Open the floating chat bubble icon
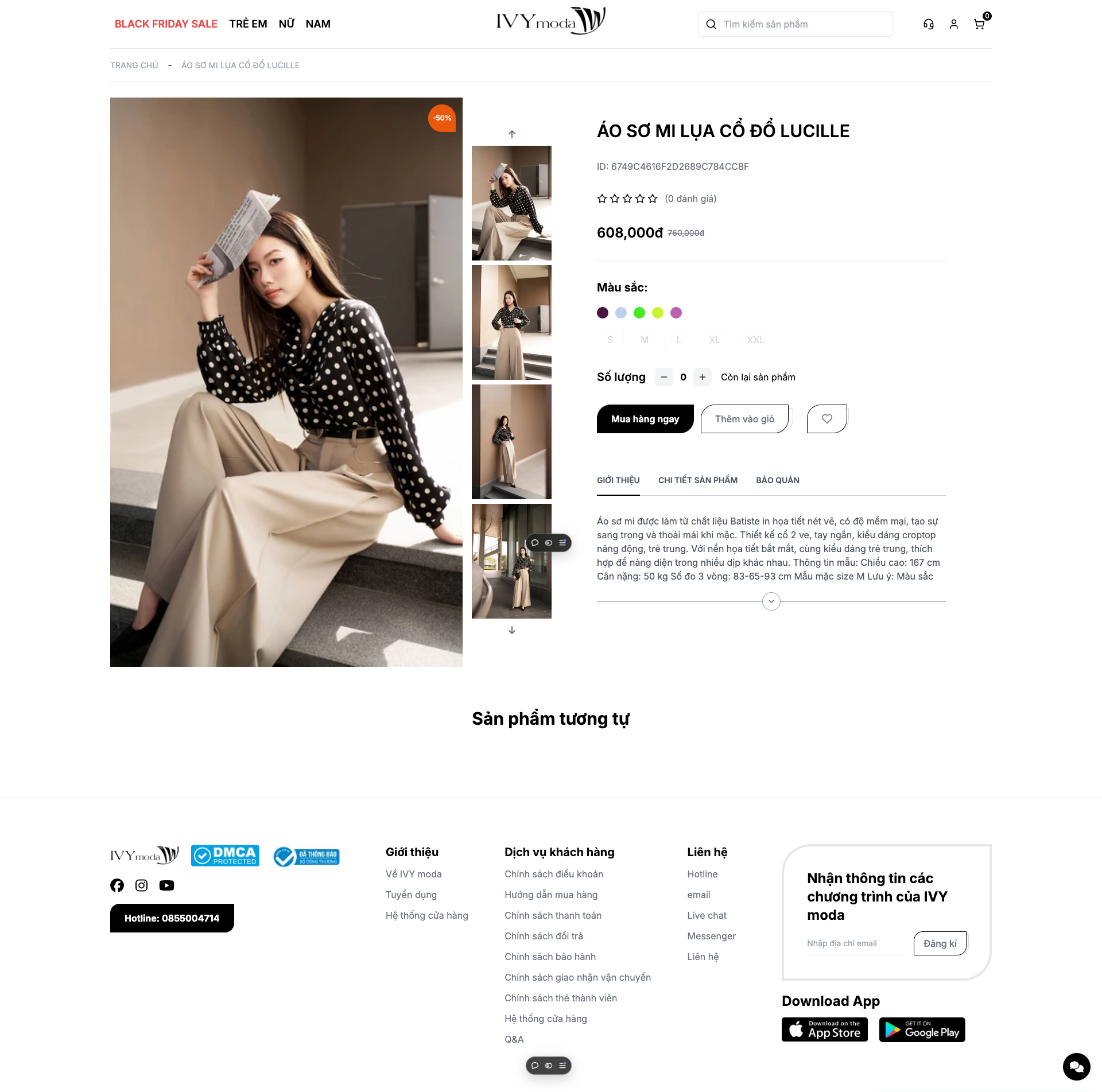This screenshot has height=1092, width=1102. 1077,1067
